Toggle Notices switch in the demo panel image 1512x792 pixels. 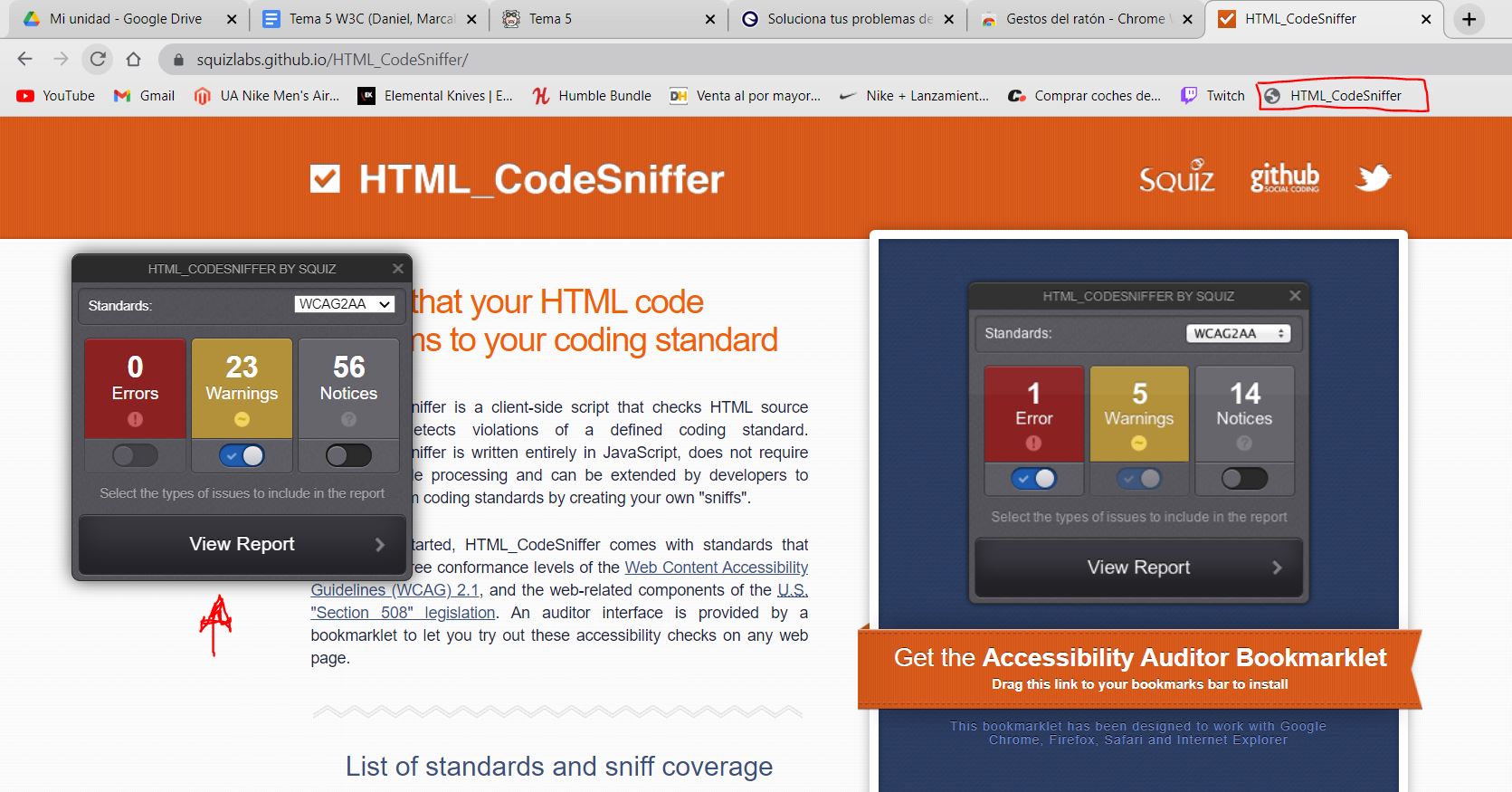1244,479
